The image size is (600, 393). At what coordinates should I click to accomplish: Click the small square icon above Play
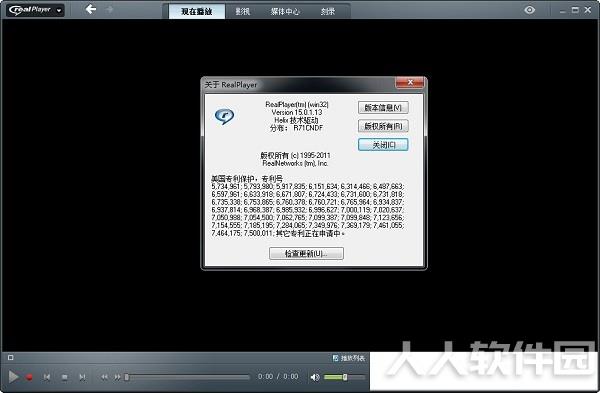pyautogui.click(x=11, y=358)
